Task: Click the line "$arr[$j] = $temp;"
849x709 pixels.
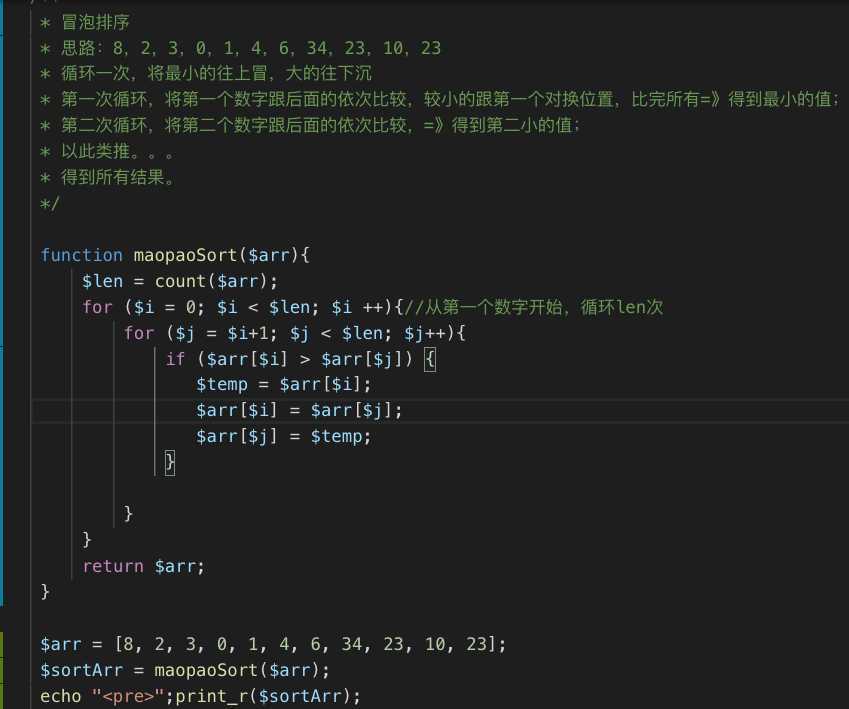Action: (x=284, y=437)
